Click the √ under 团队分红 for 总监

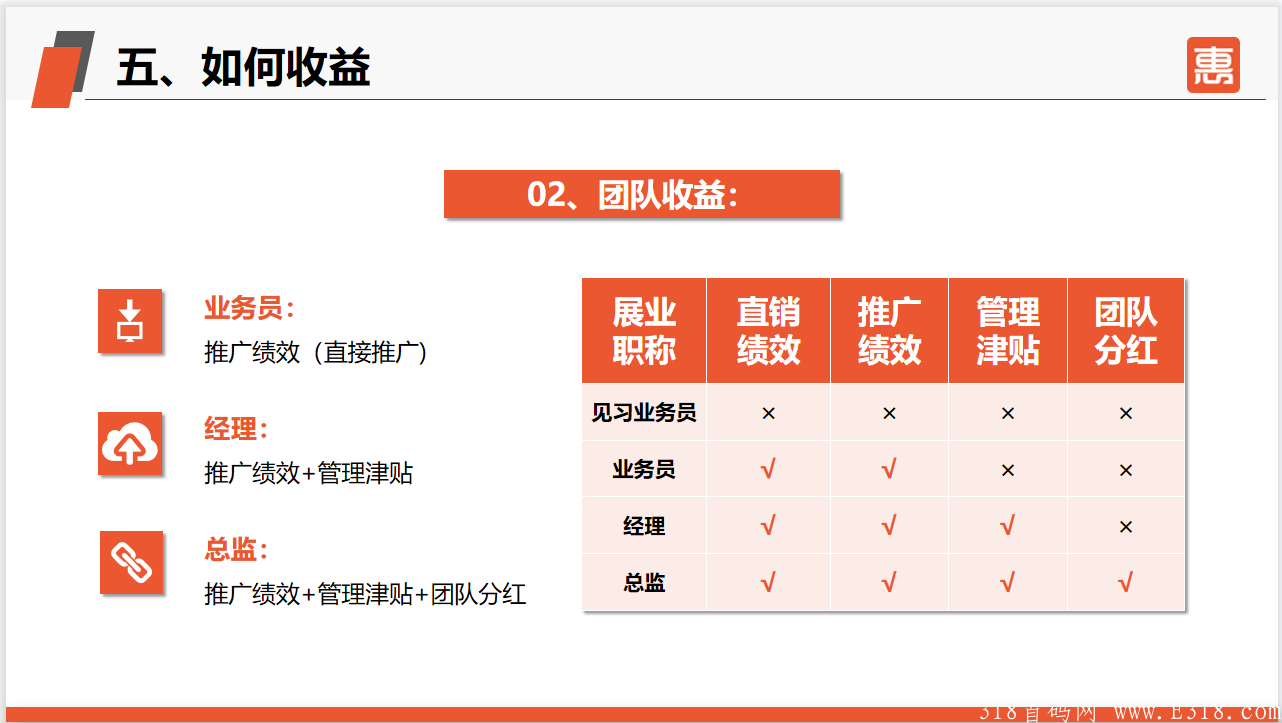click(1126, 583)
